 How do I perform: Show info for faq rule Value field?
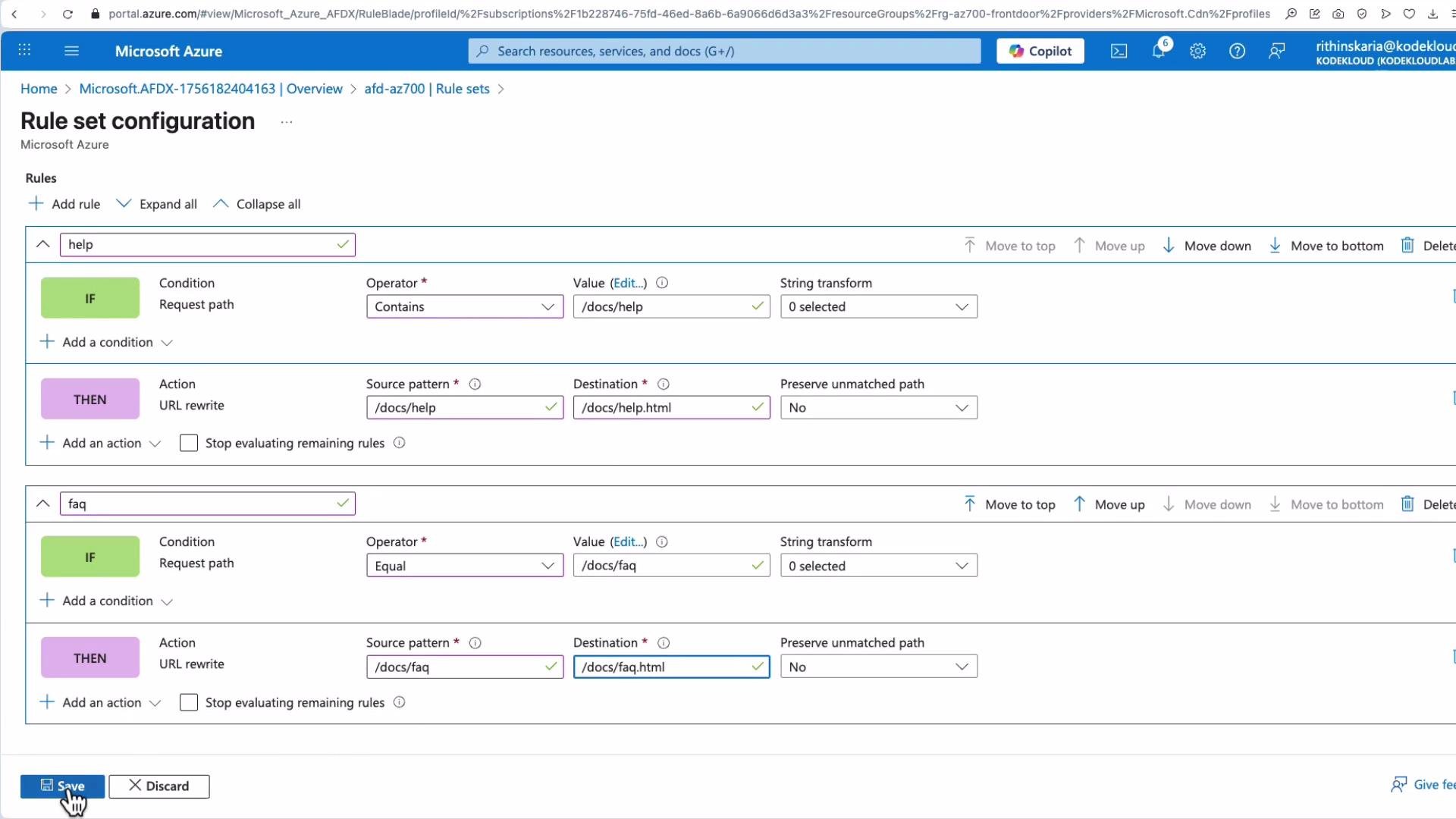pos(662,541)
